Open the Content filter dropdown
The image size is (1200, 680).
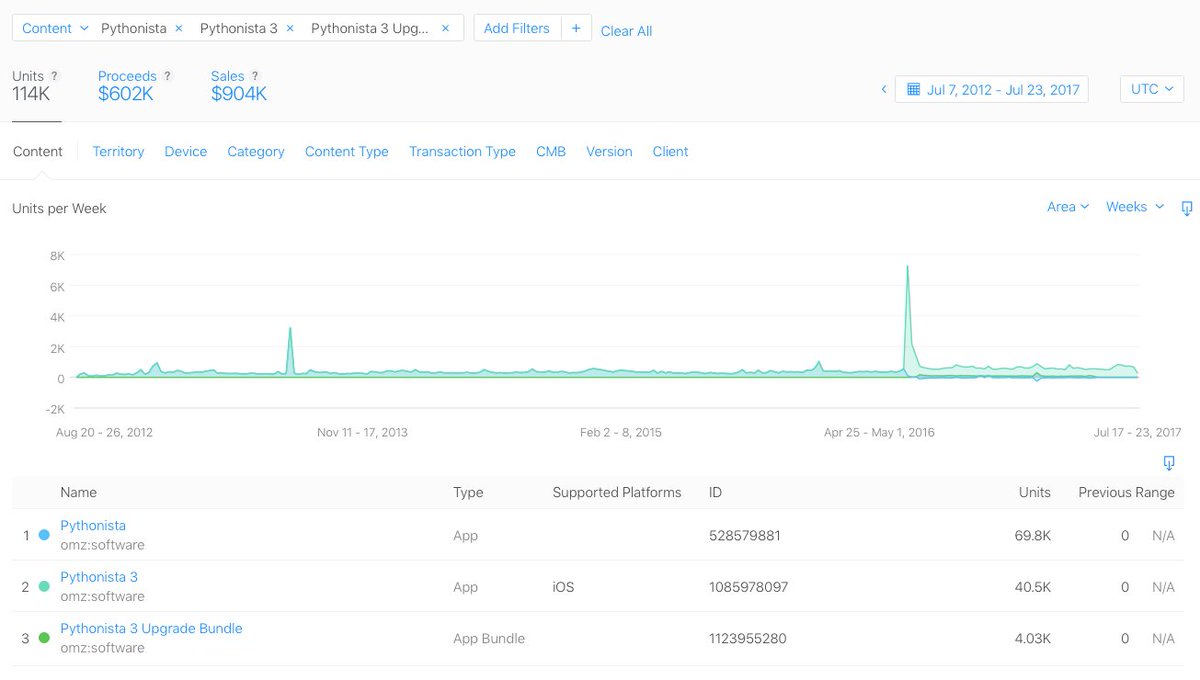click(x=55, y=28)
